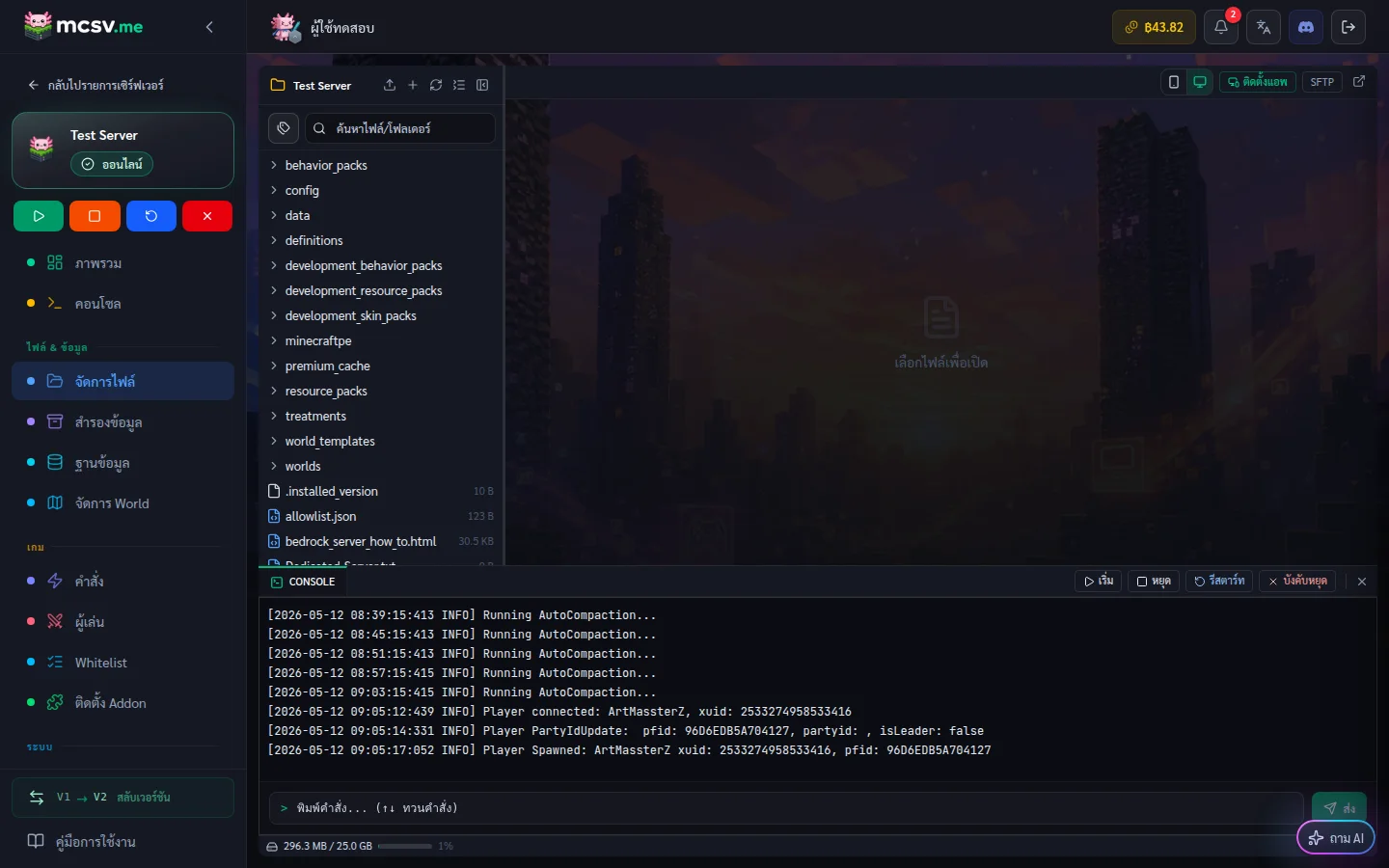Image resolution: width=1389 pixels, height=868 pixels.
Task: Send the console command with ส่ง
Action: coord(1339,808)
